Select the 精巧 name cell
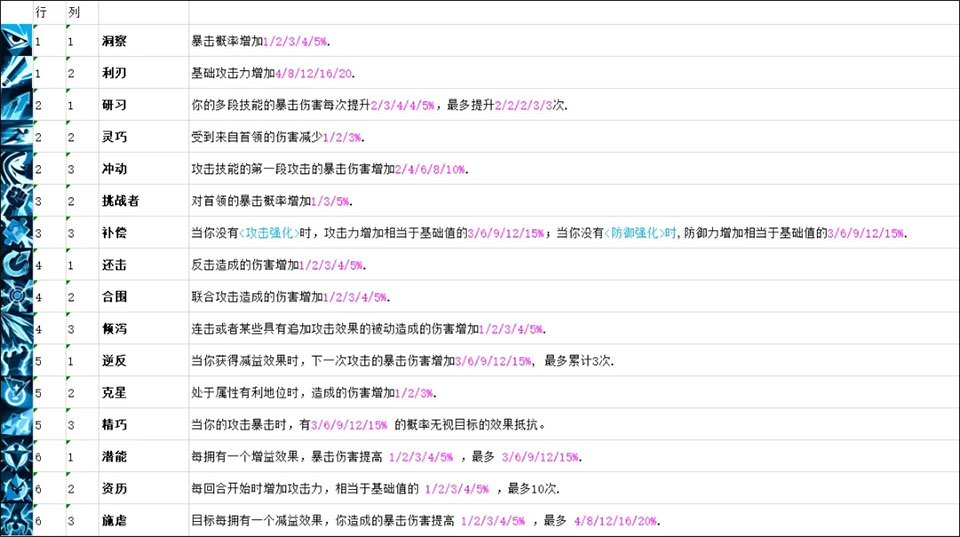960x537 pixels. [143, 424]
